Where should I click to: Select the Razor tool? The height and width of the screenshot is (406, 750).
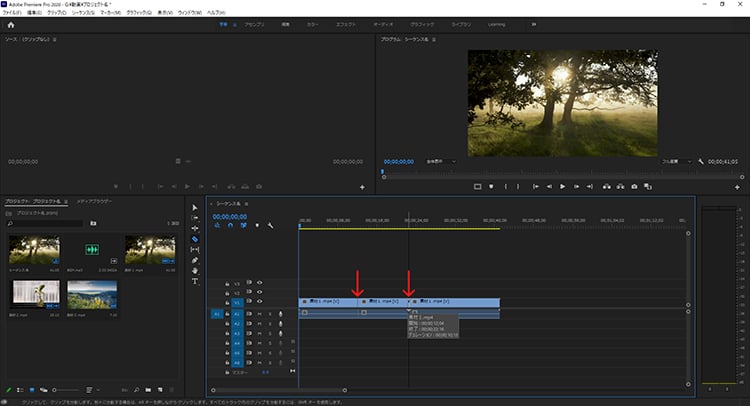click(x=195, y=239)
